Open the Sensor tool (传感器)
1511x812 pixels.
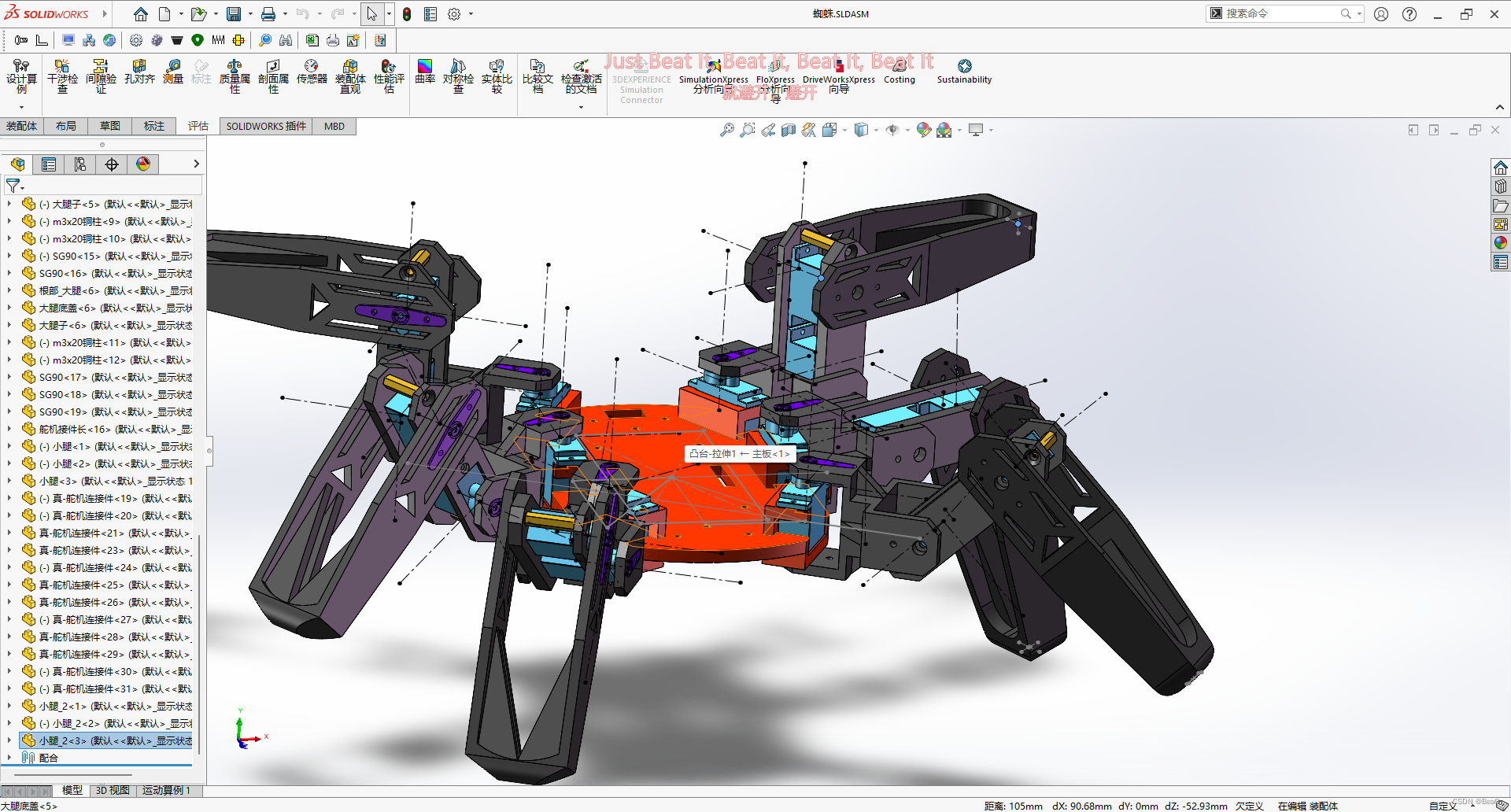coord(312,72)
